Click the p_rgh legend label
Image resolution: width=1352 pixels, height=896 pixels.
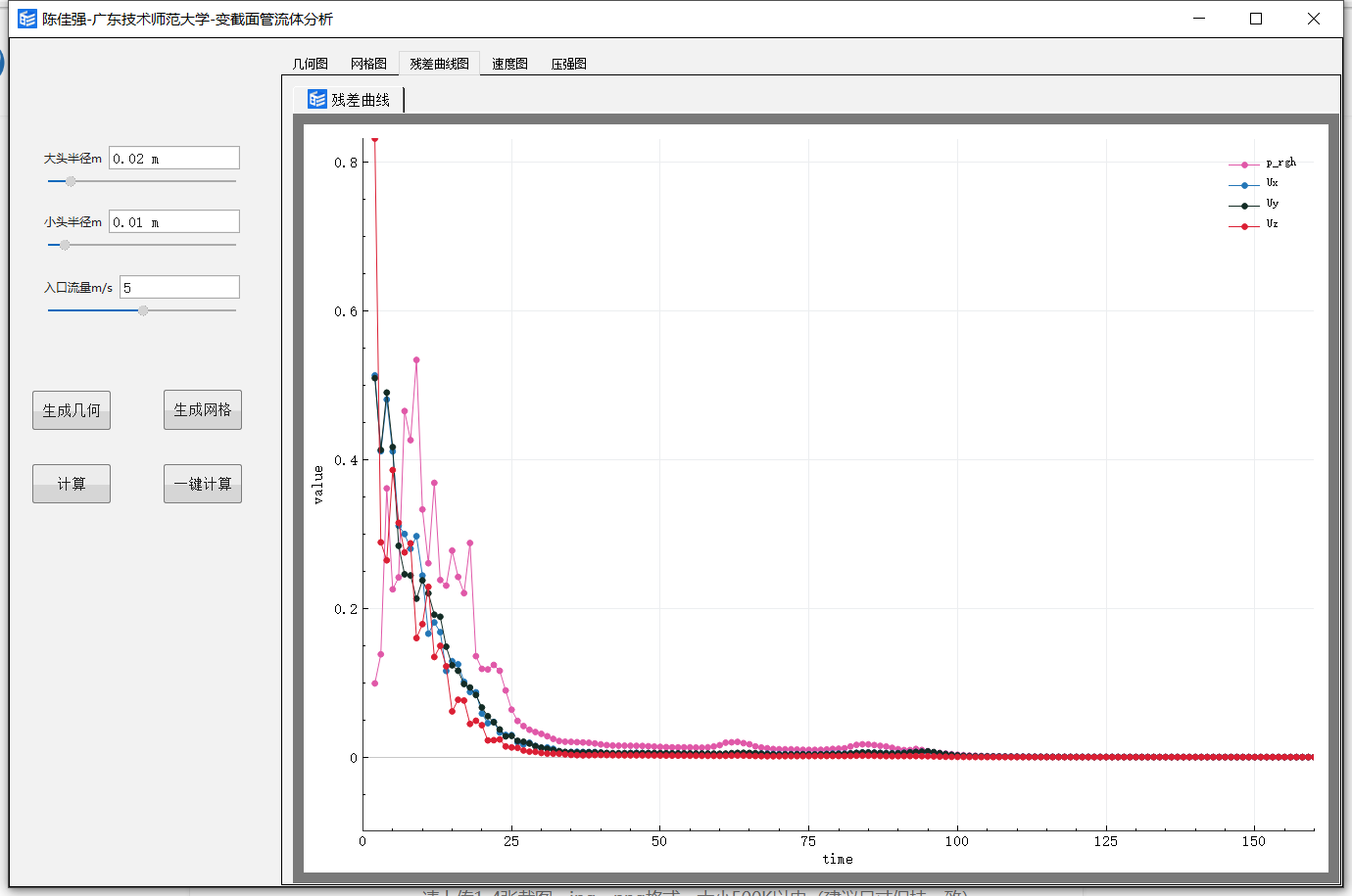click(1280, 163)
